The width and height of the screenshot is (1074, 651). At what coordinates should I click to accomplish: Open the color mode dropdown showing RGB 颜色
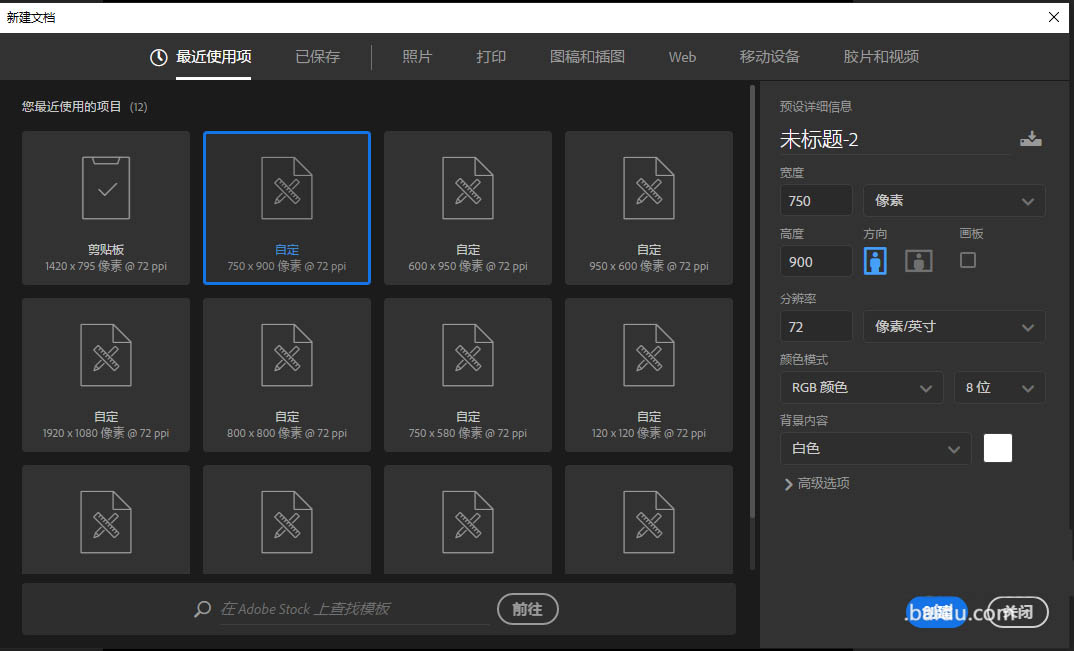pos(861,387)
